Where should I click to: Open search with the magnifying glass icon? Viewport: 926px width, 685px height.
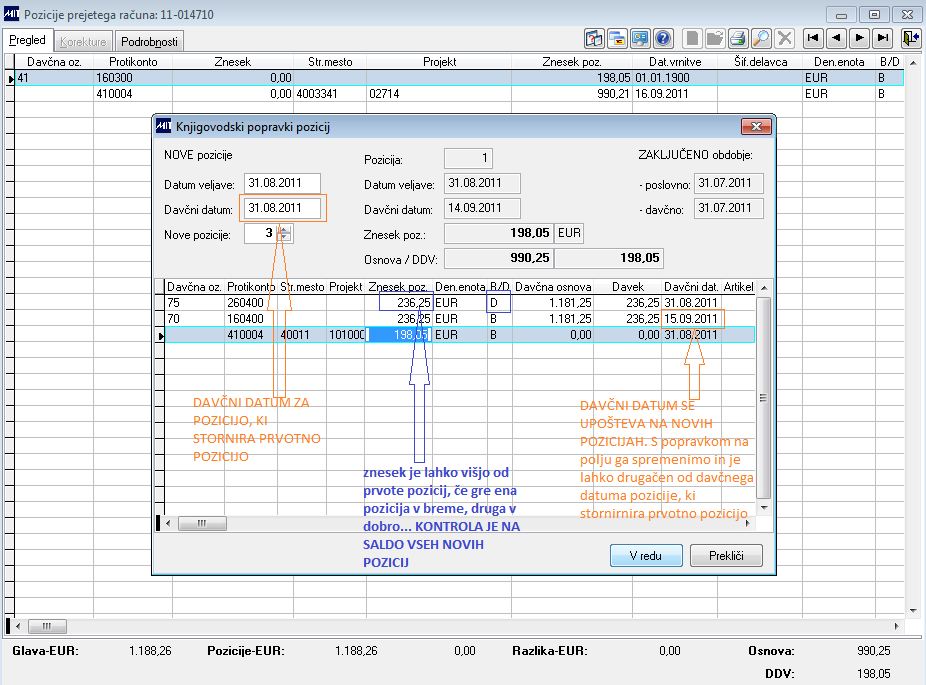click(761, 39)
